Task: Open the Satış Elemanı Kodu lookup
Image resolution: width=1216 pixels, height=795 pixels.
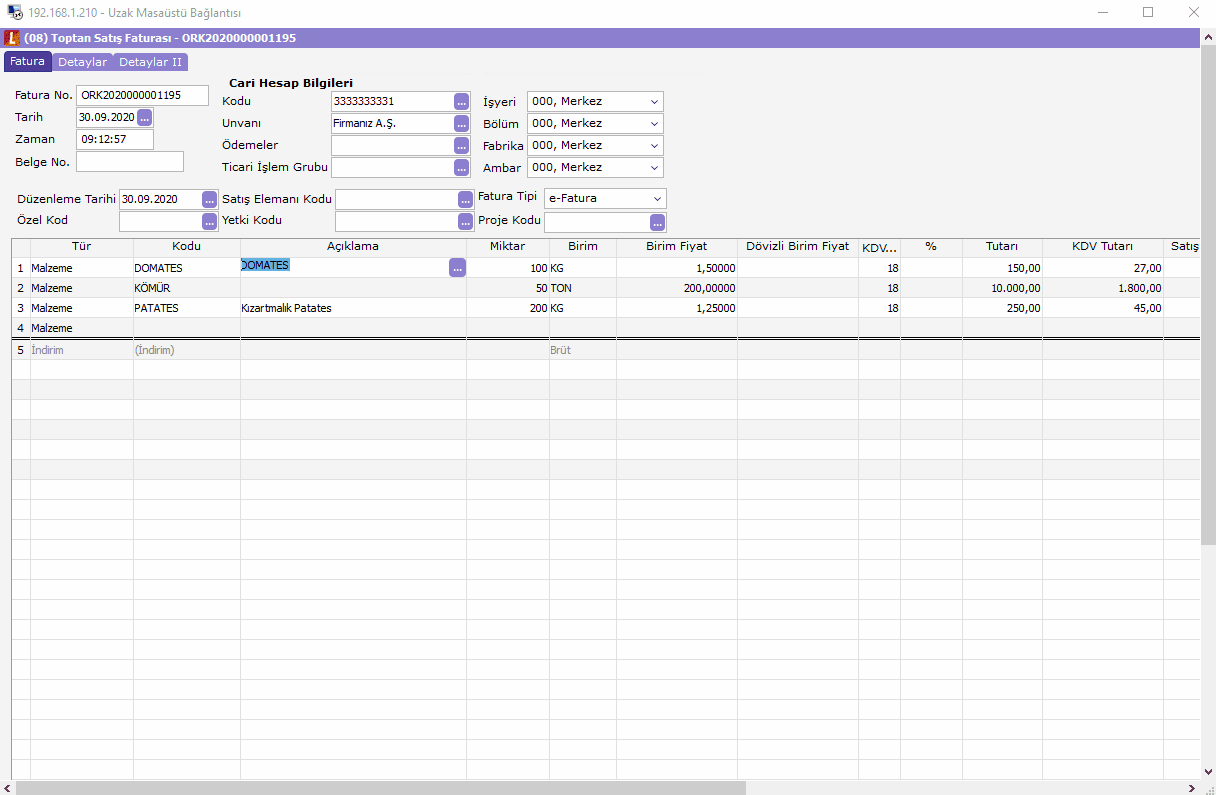Action: [x=465, y=199]
